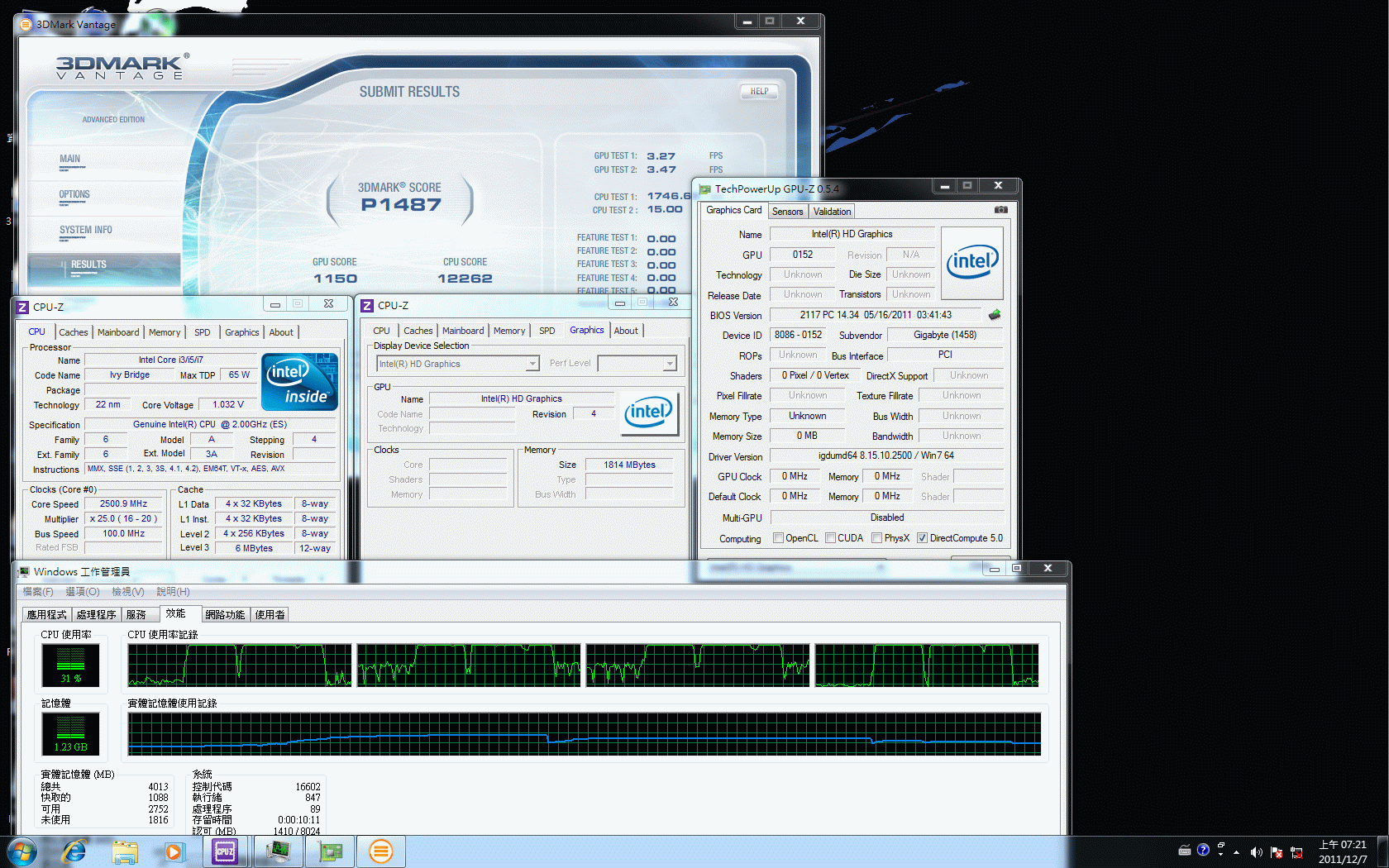Switch to Task Manager taskbar icon
This screenshot has width=1389, height=868.
click(x=278, y=851)
